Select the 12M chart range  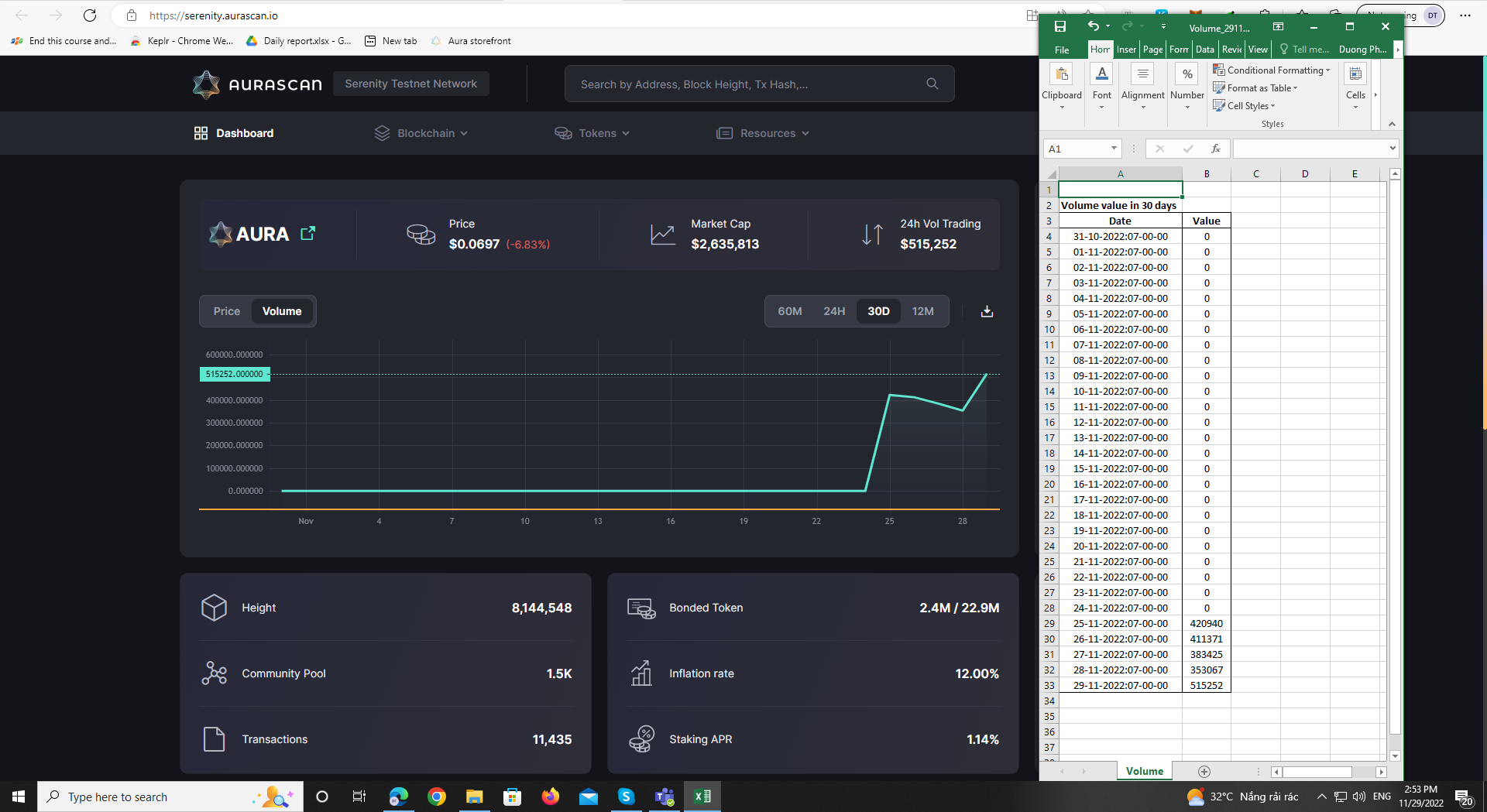[x=922, y=310]
